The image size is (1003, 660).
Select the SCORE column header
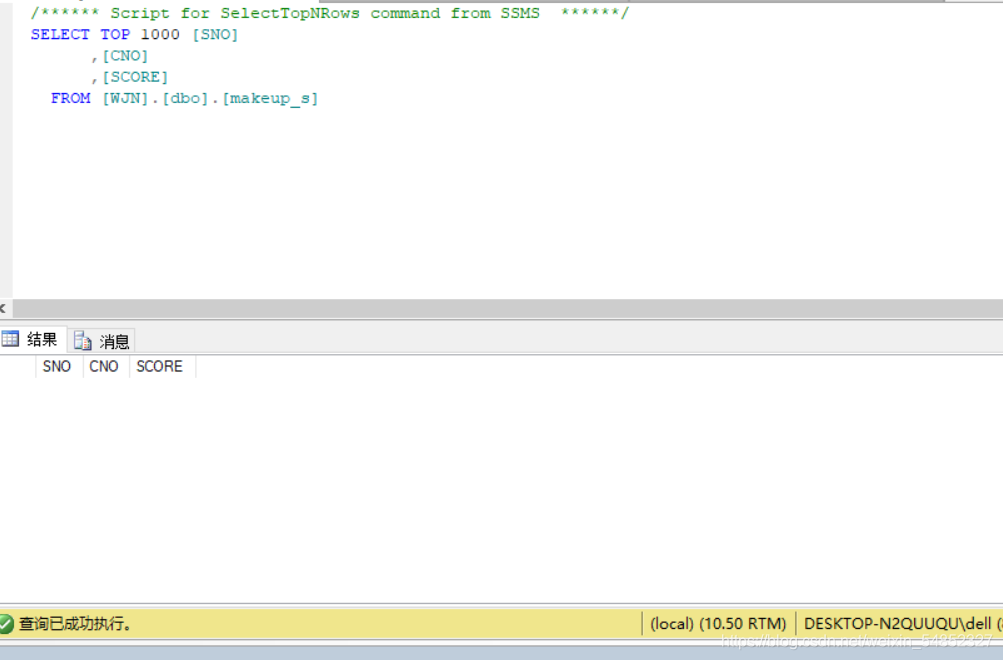[162, 366]
